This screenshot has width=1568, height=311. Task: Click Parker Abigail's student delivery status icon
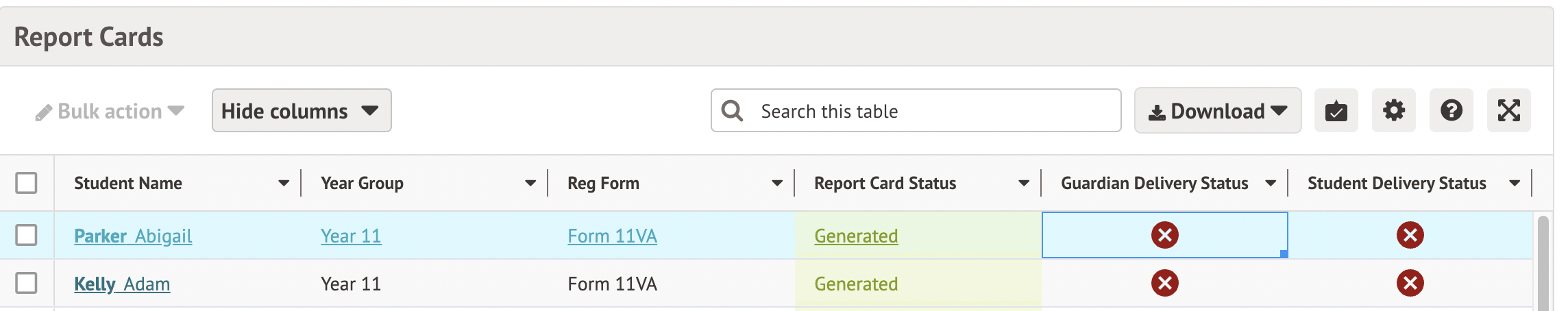[1410, 235]
